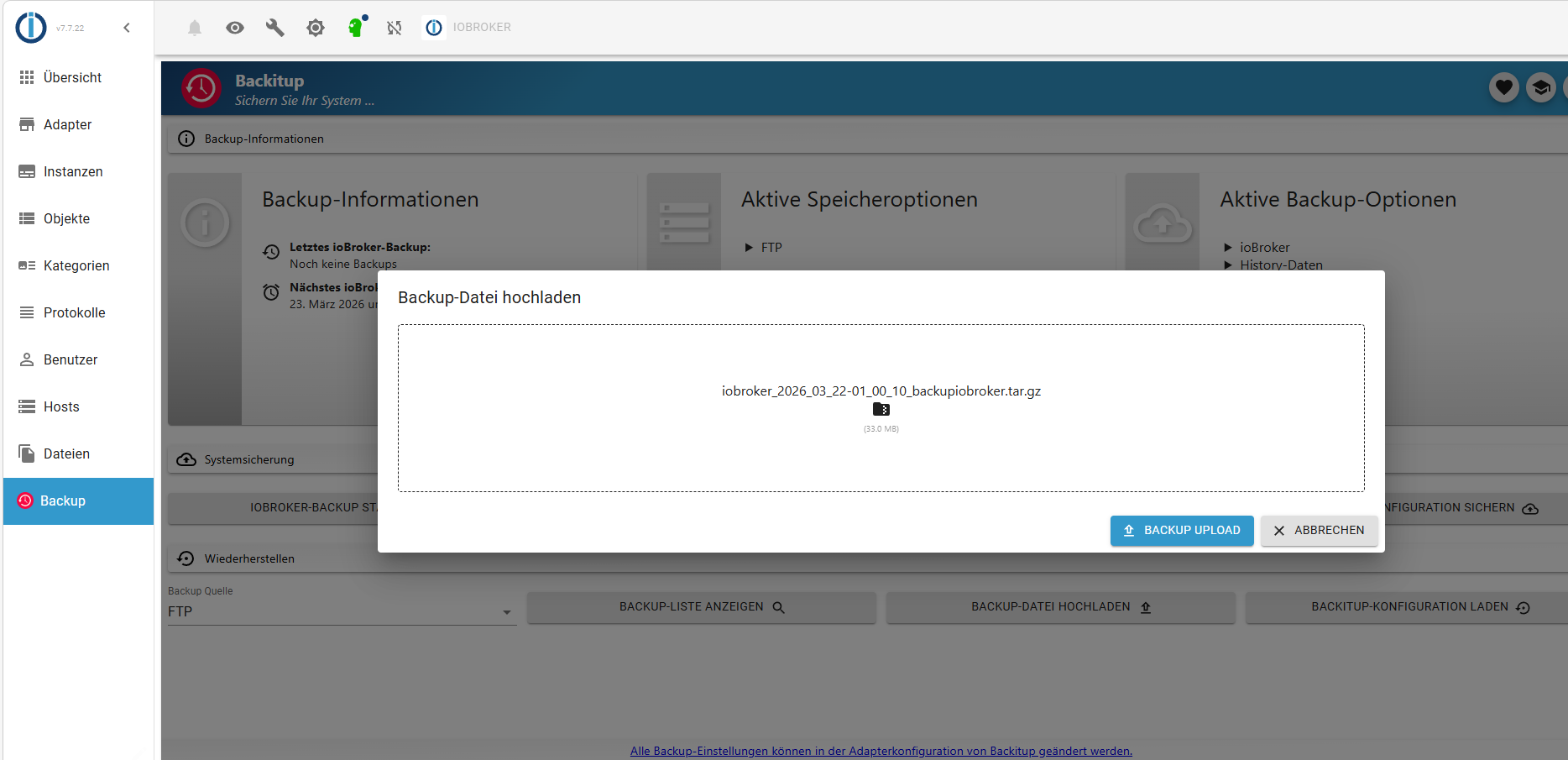Open the Adapterkonfiguration link at the bottom
The height and width of the screenshot is (760, 1568).
[881, 751]
